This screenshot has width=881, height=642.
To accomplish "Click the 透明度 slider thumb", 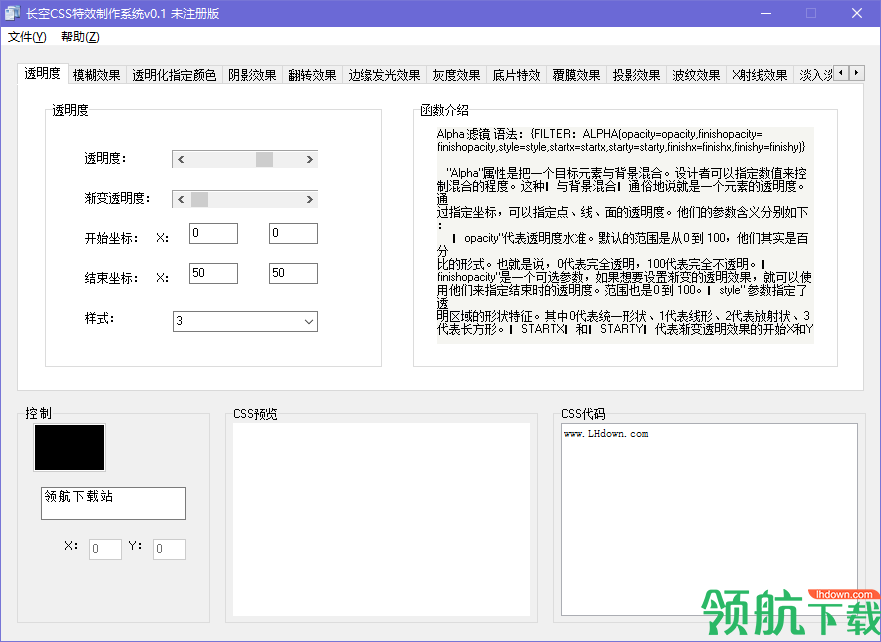I will click(265, 160).
